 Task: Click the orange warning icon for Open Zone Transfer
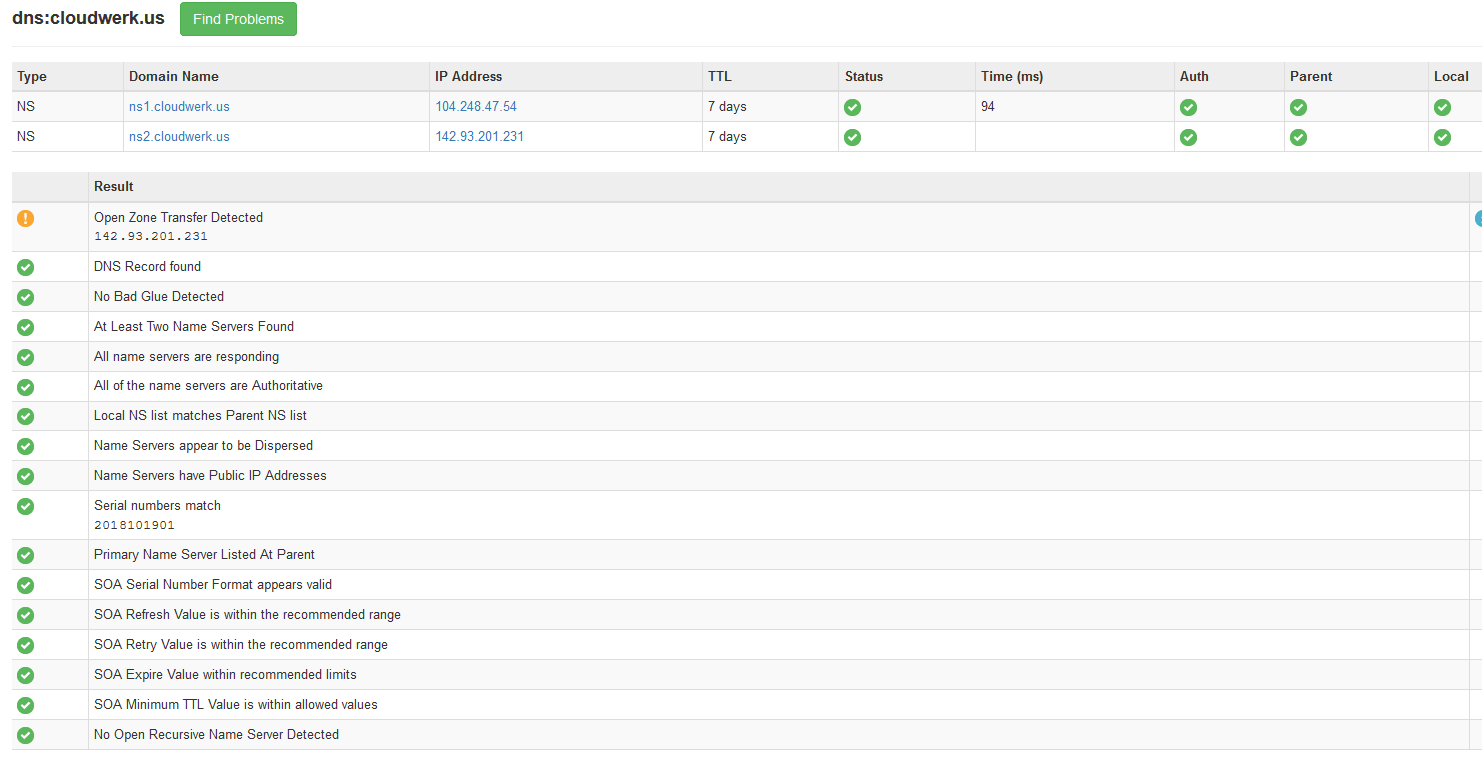click(x=26, y=218)
